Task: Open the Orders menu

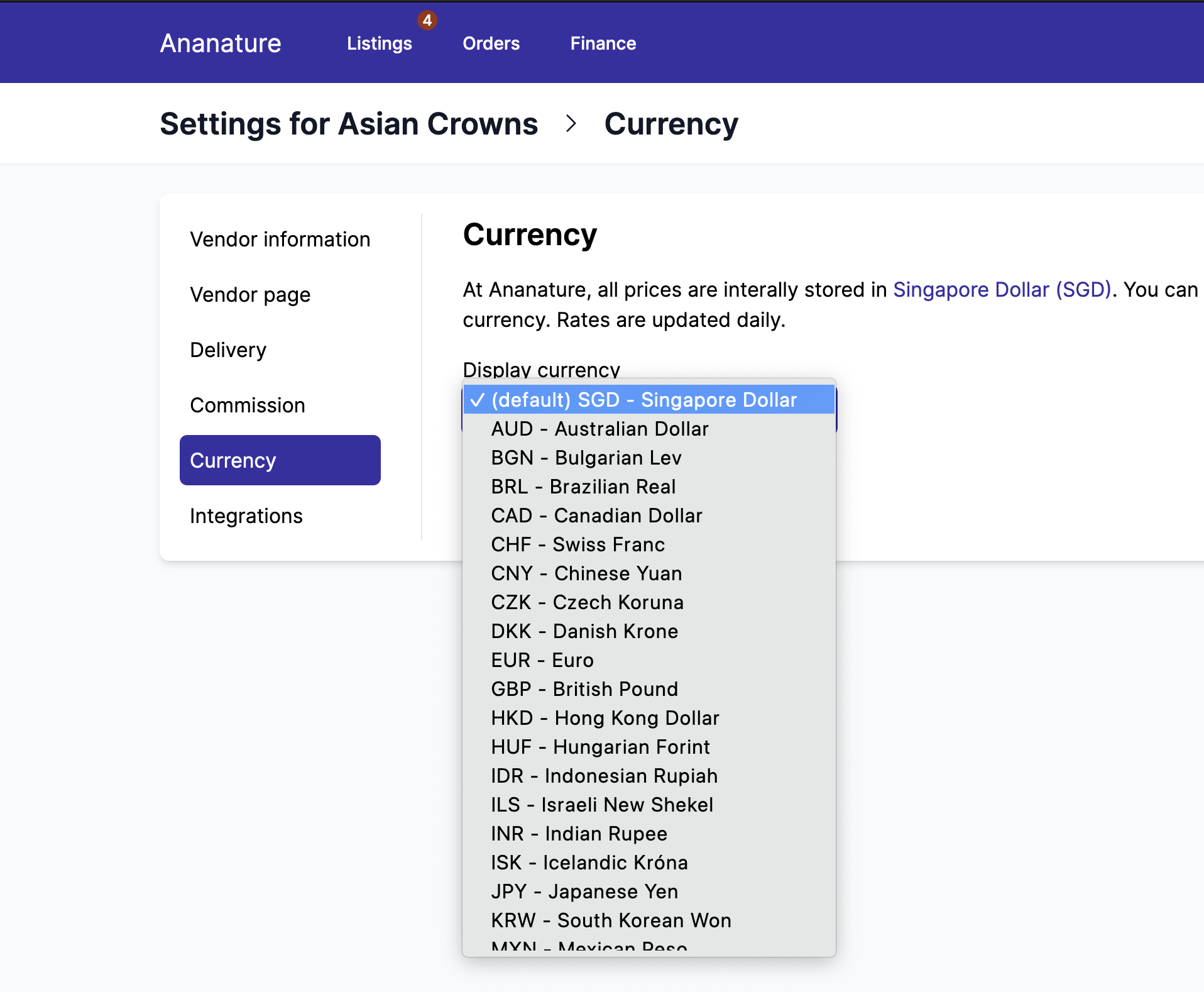Action: 491,44
